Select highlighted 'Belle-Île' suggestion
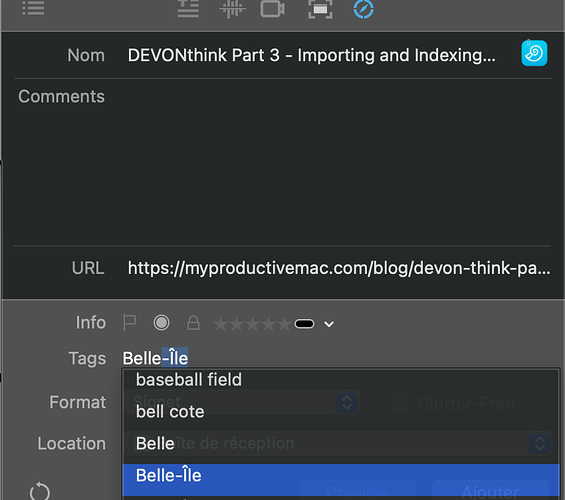 coord(341,476)
